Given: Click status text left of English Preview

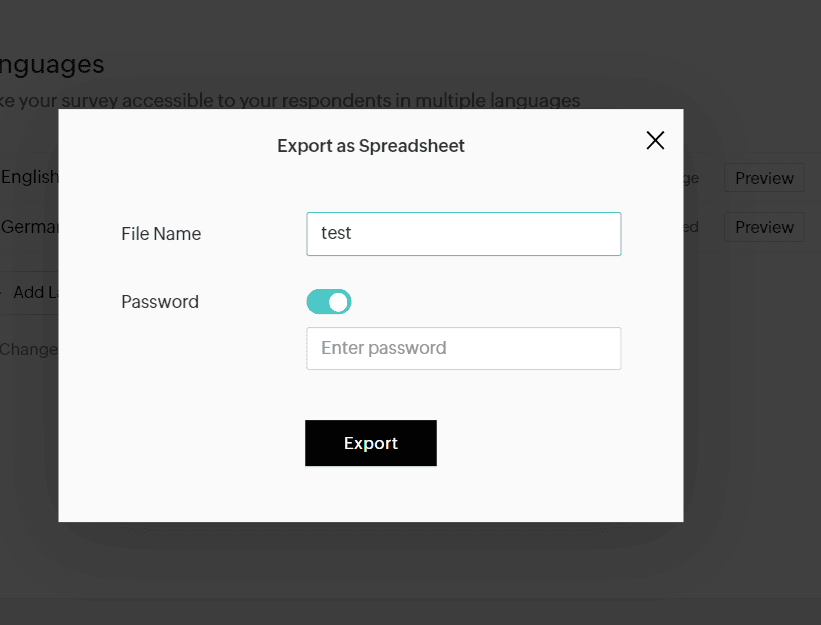Looking at the screenshot, I should [x=691, y=178].
